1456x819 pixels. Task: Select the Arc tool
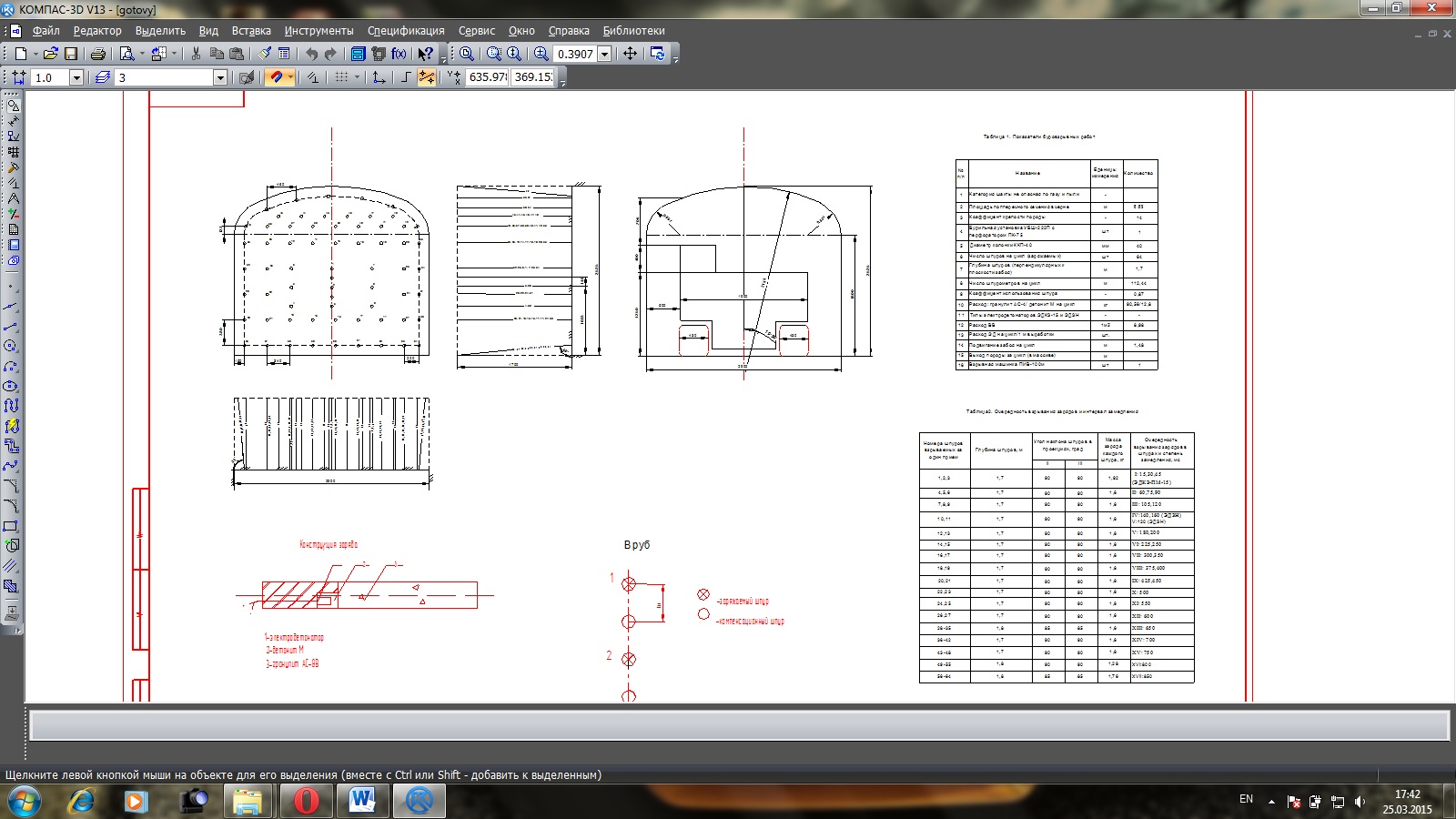(x=11, y=367)
